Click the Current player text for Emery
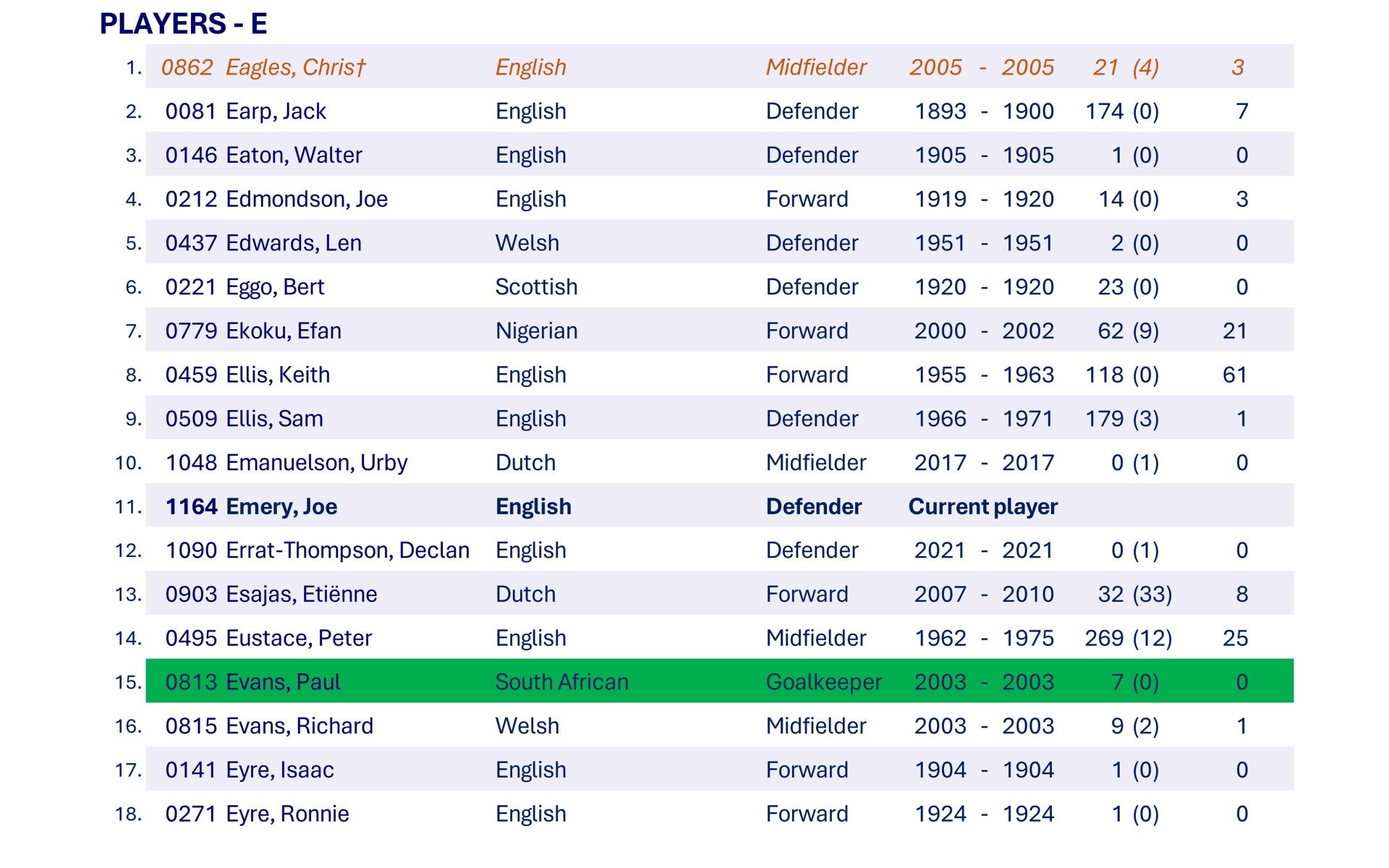Image resolution: width=1389 pixels, height=868 pixels. (982, 507)
